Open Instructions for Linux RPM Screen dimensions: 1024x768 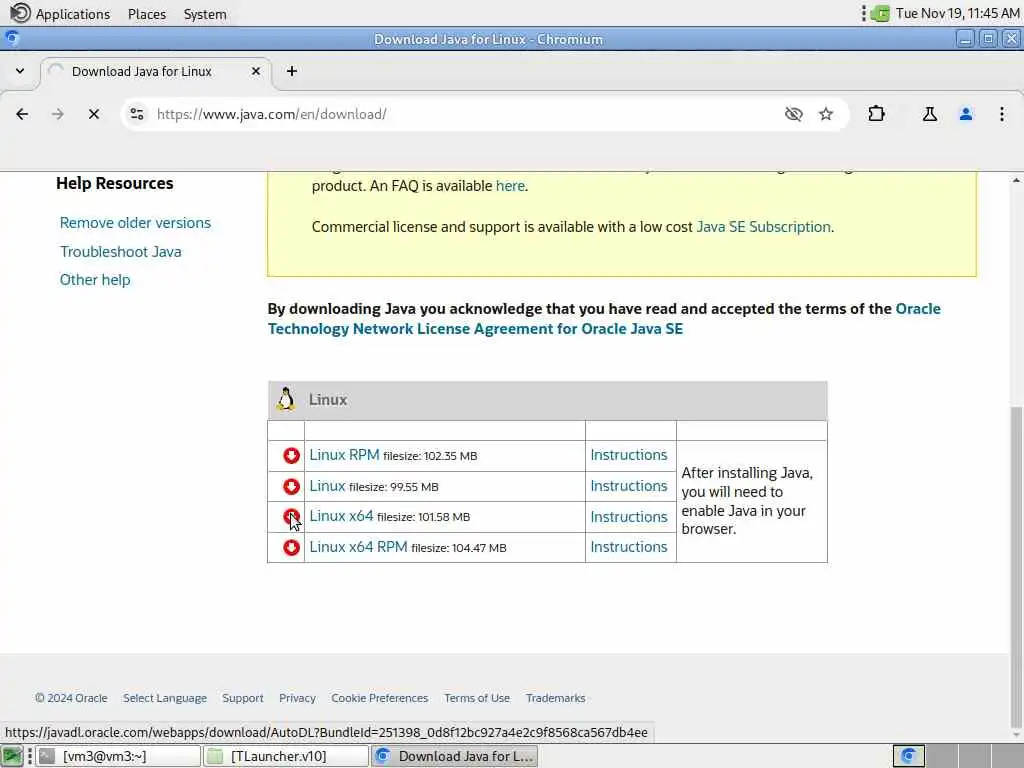629,455
